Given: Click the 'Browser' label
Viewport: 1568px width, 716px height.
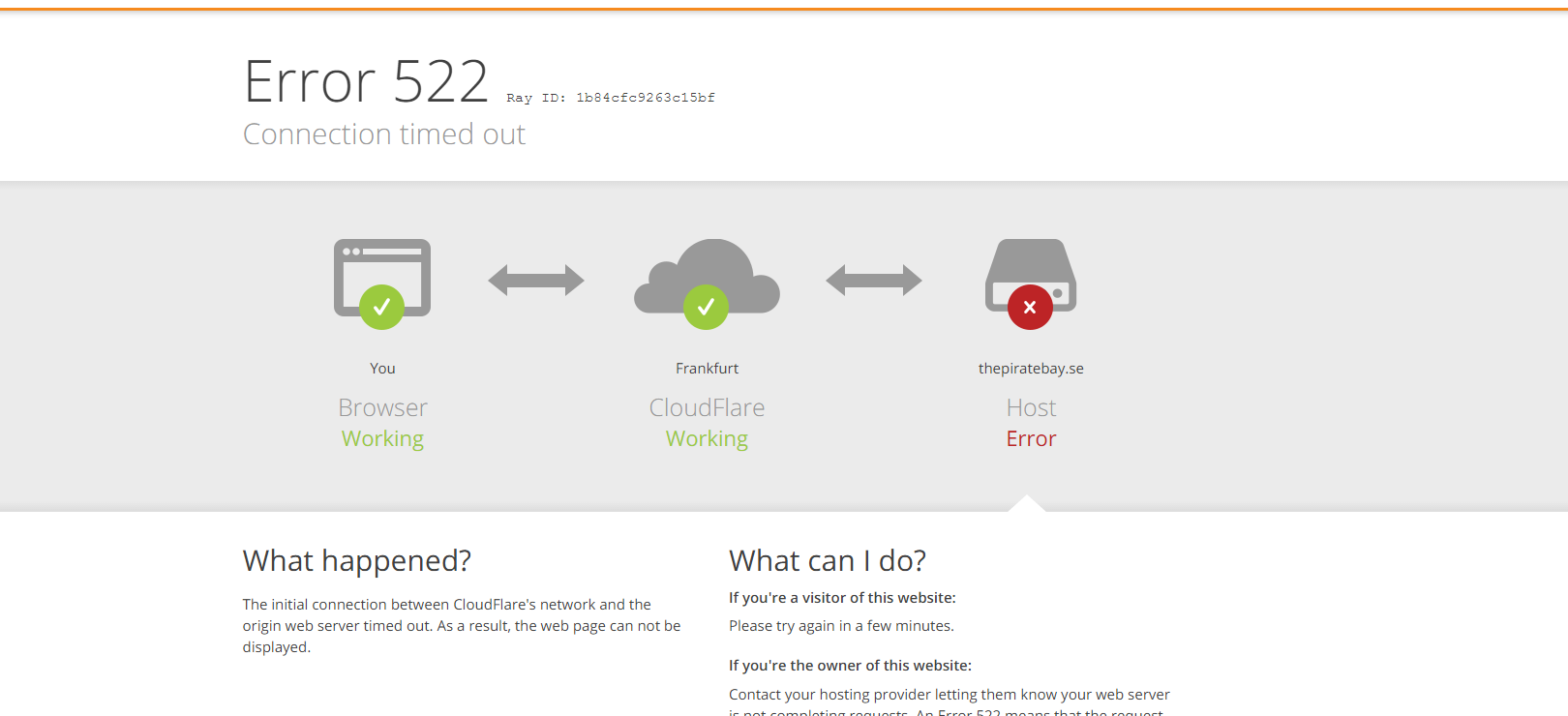Looking at the screenshot, I should [x=382, y=407].
